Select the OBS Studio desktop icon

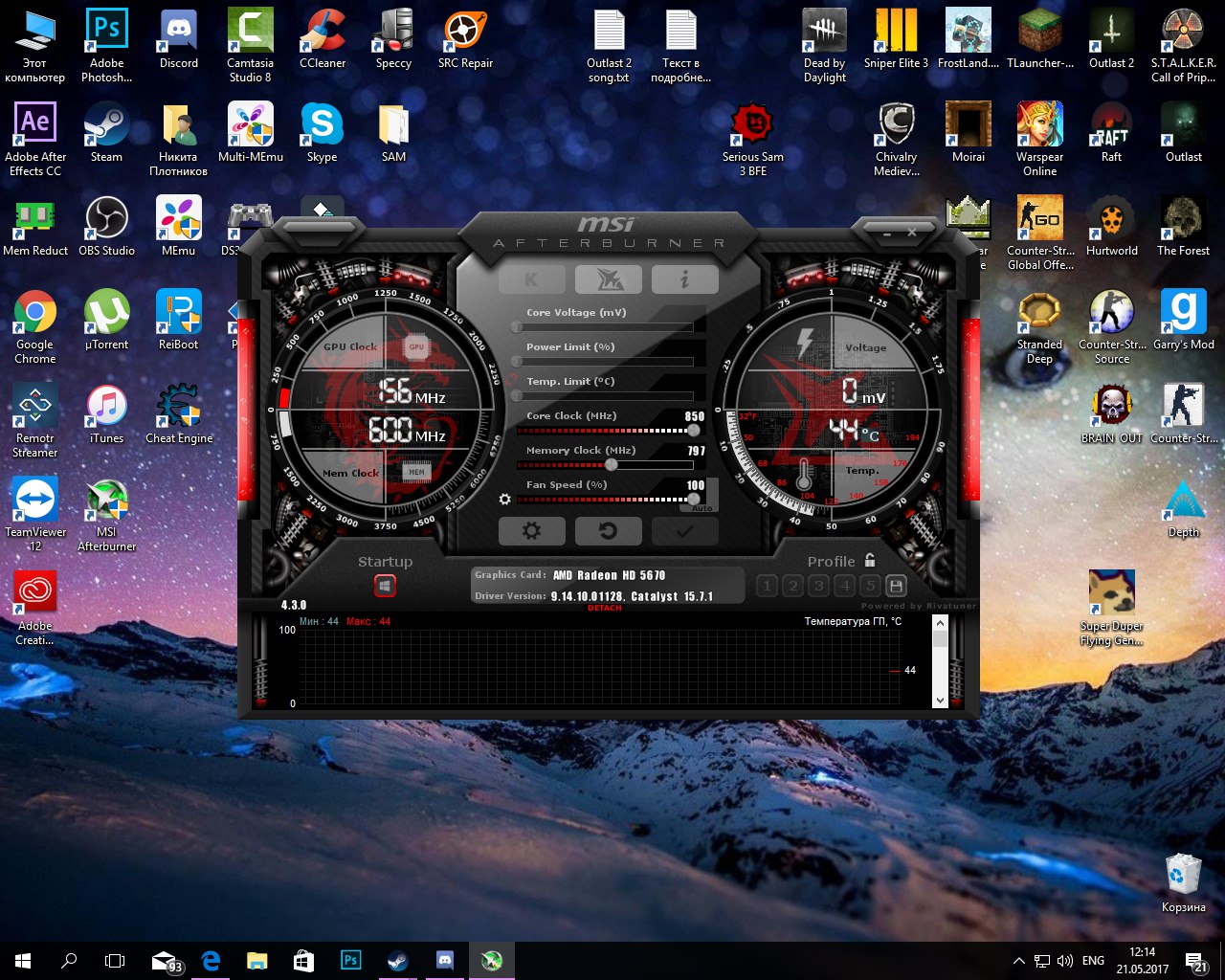(106, 227)
